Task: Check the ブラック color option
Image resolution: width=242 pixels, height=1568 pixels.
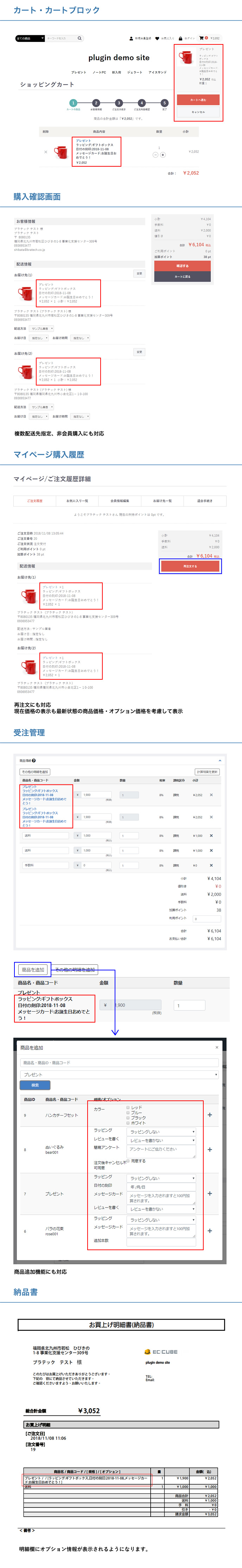Action: tap(128, 1118)
